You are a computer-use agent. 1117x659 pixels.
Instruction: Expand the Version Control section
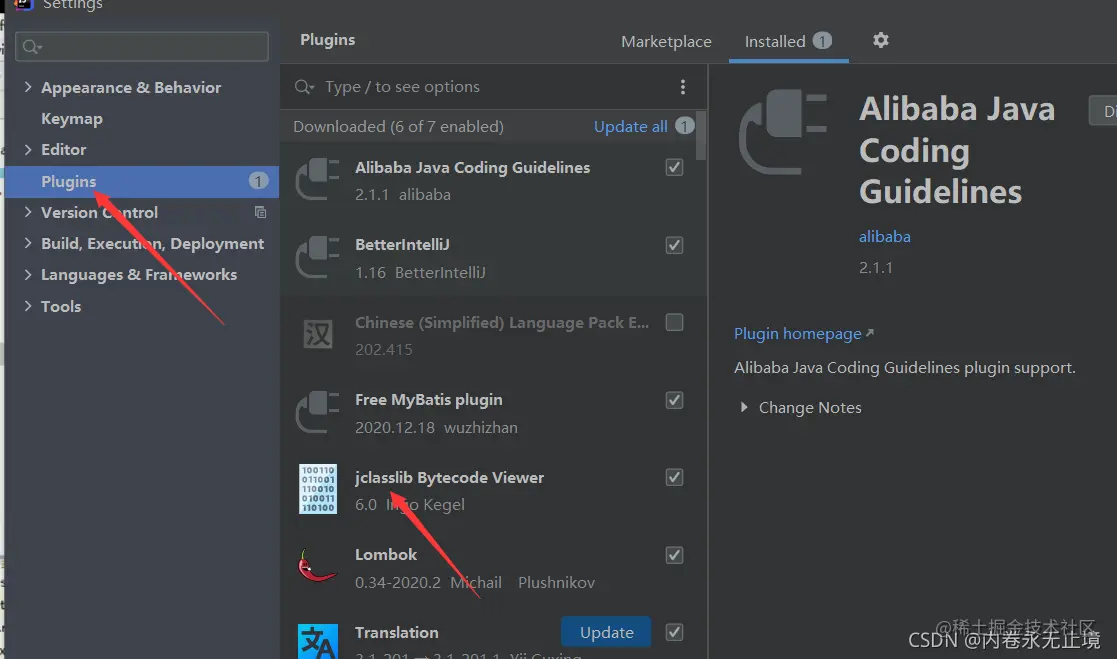(x=28, y=212)
